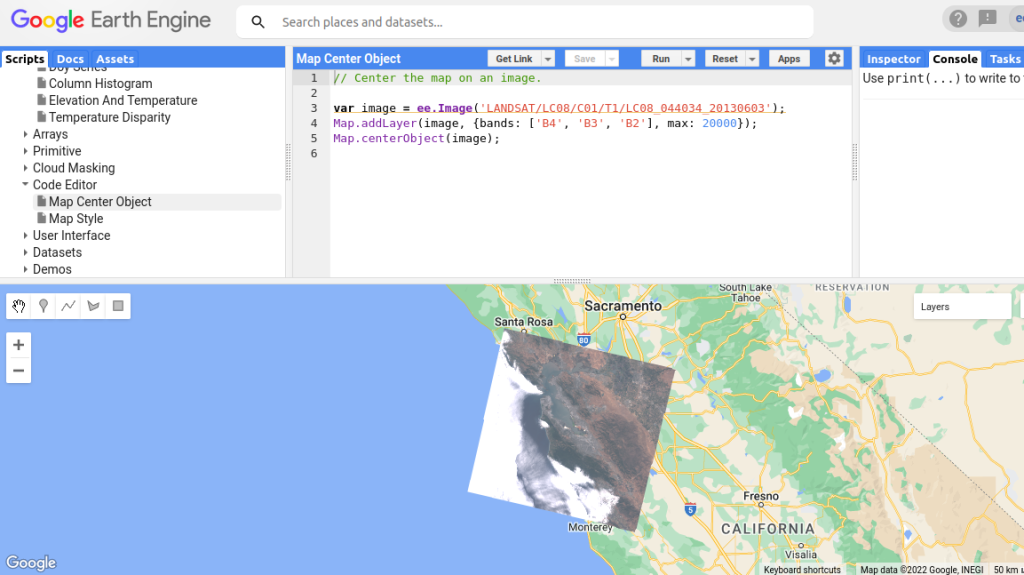Viewport: 1024px width, 575px height.
Task: Expand the Cloud Masking folder
Action: tap(25, 168)
